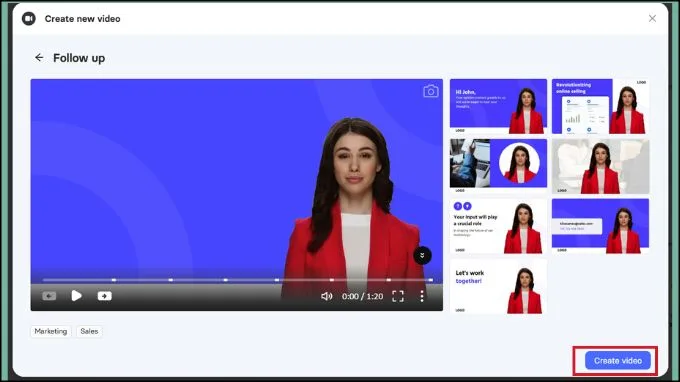This screenshot has width=680, height=382.
Task: Play the video preview
Action: 76,296
